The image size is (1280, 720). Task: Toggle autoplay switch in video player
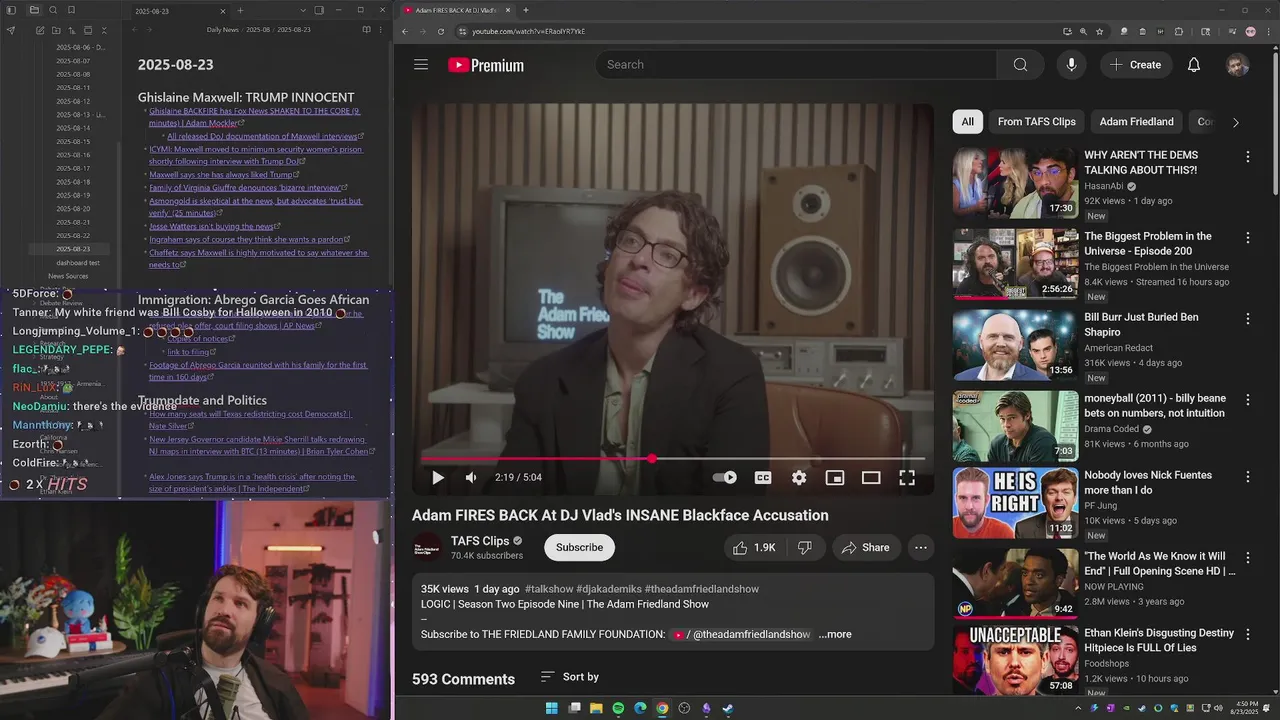(725, 478)
